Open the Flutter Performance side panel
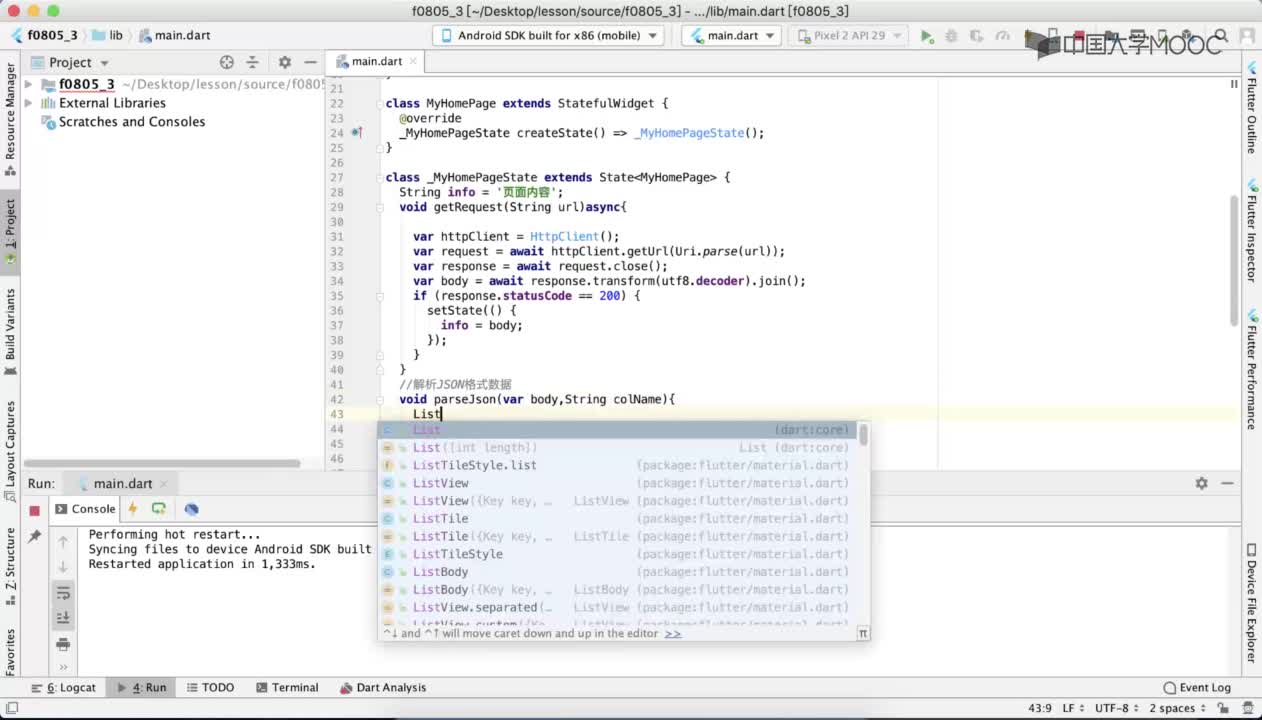This screenshot has height=720, width=1262. point(1251,371)
